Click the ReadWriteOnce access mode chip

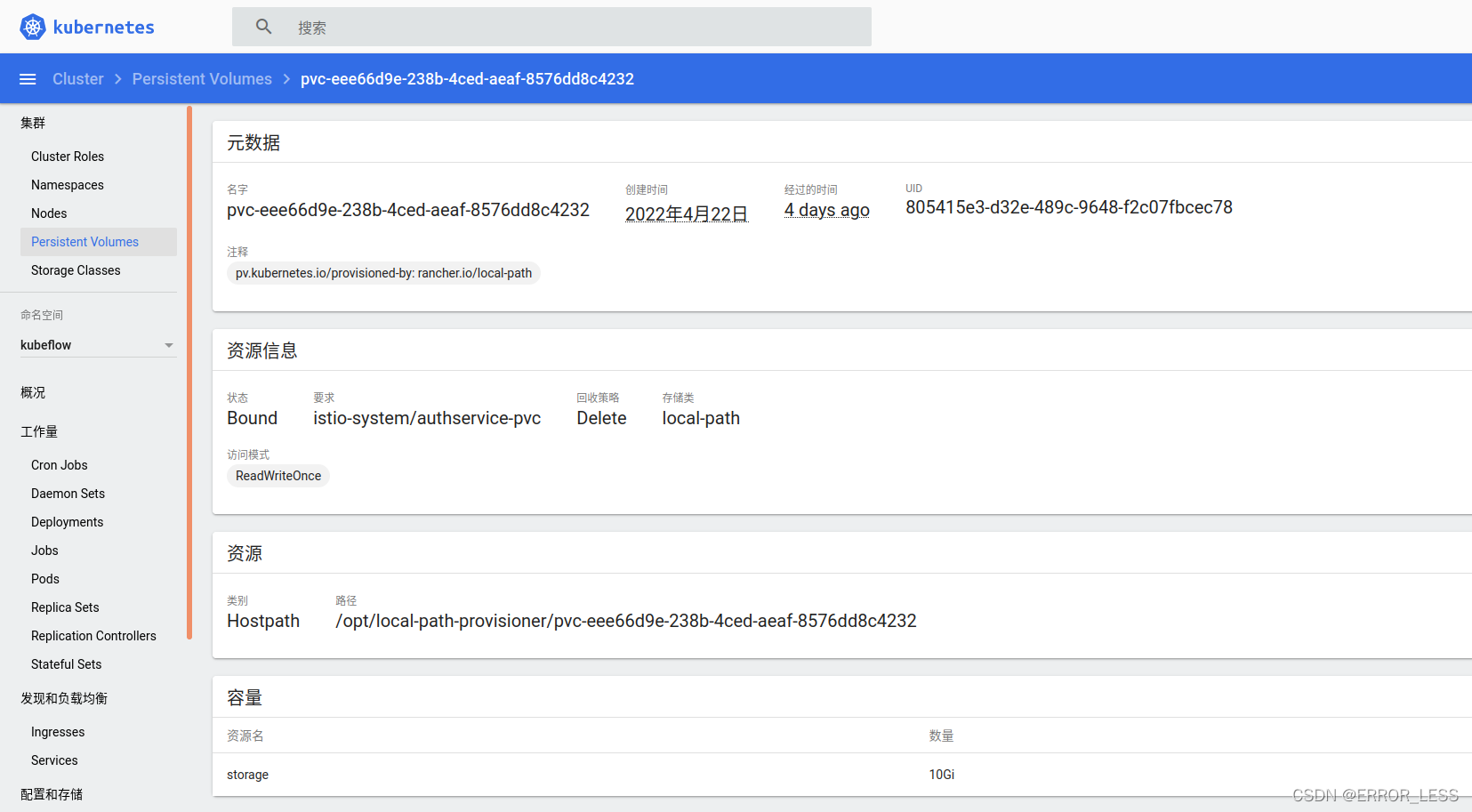(278, 476)
